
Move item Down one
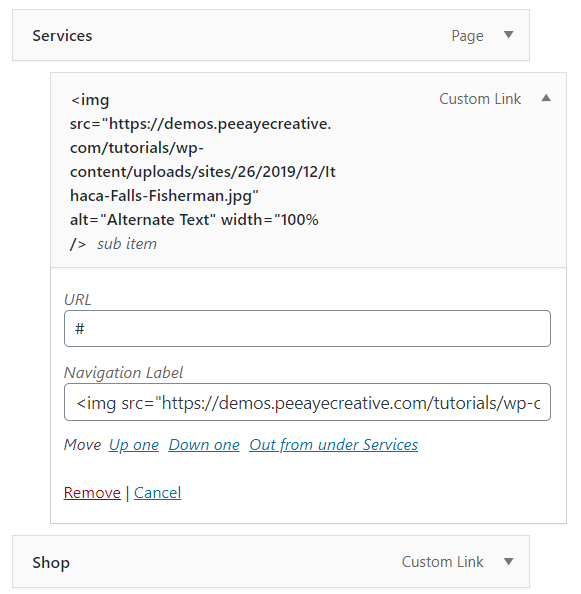tap(204, 445)
